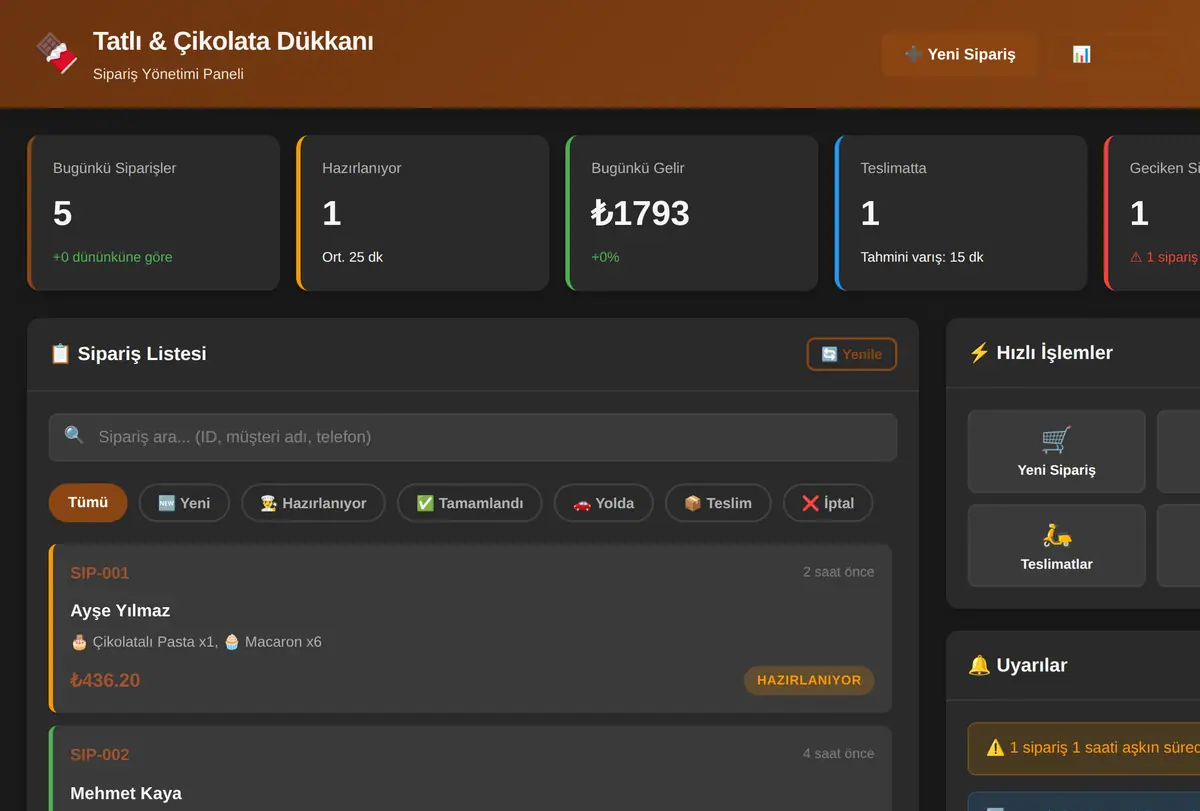Screen dimensions: 1200x811
Task: Click the Sipariş Yönetimi Paneli subtitle
Action: point(168,74)
